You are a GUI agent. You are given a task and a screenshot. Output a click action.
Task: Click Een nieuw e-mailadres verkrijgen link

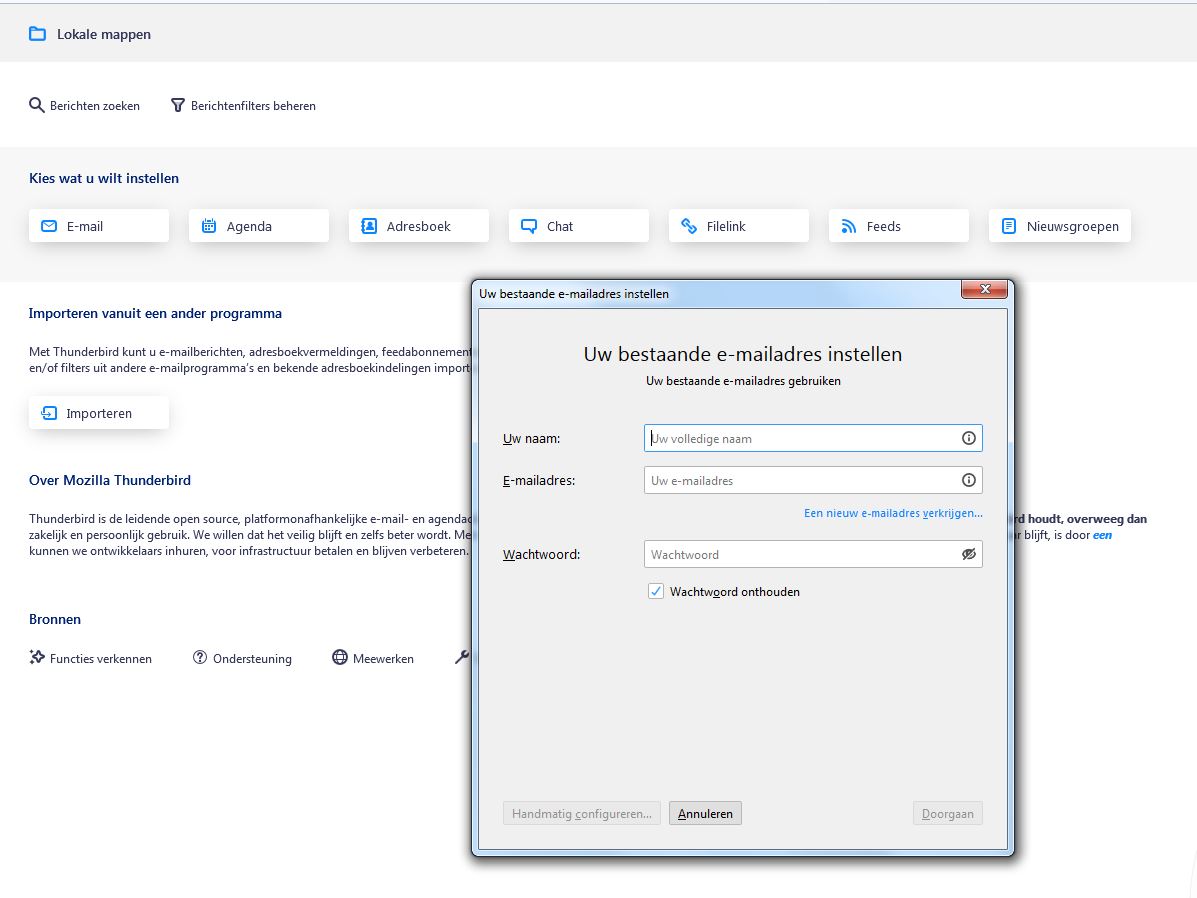893,513
